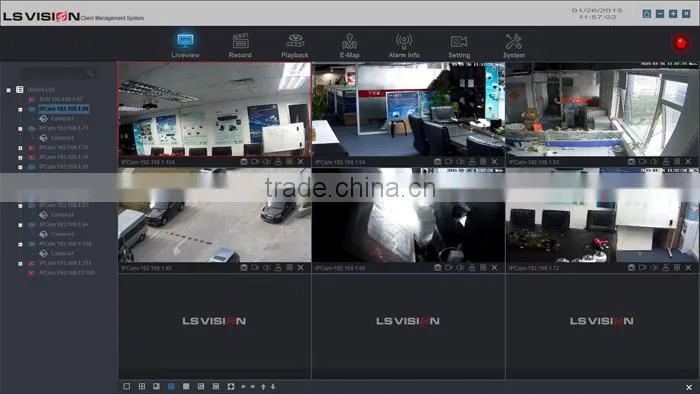Select the first offline device with red X
Image resolution: width=700 pixels, height=394 pixels.
[x=61, y=100]
